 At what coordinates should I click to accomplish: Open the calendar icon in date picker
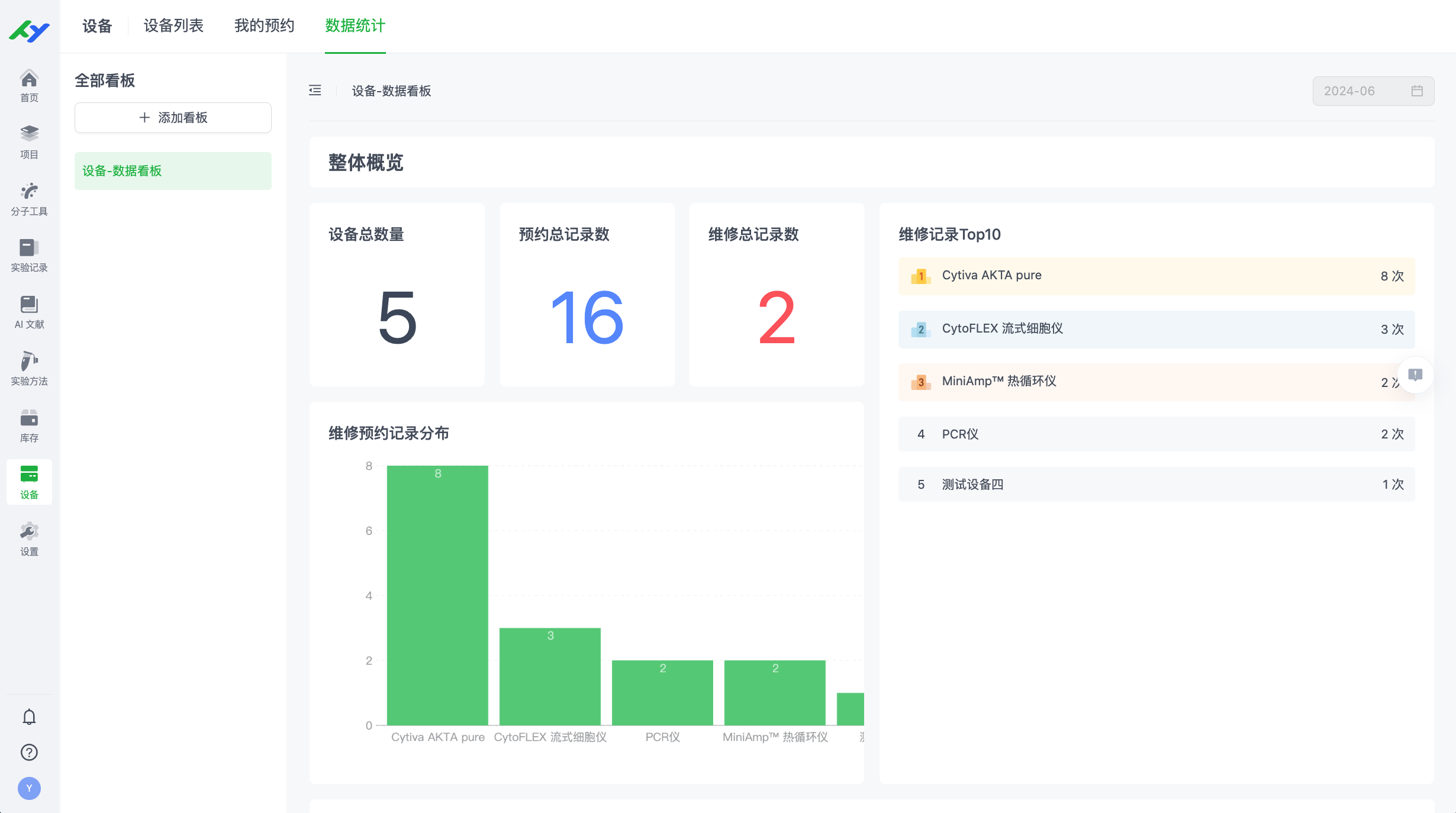coord(1418,91)
